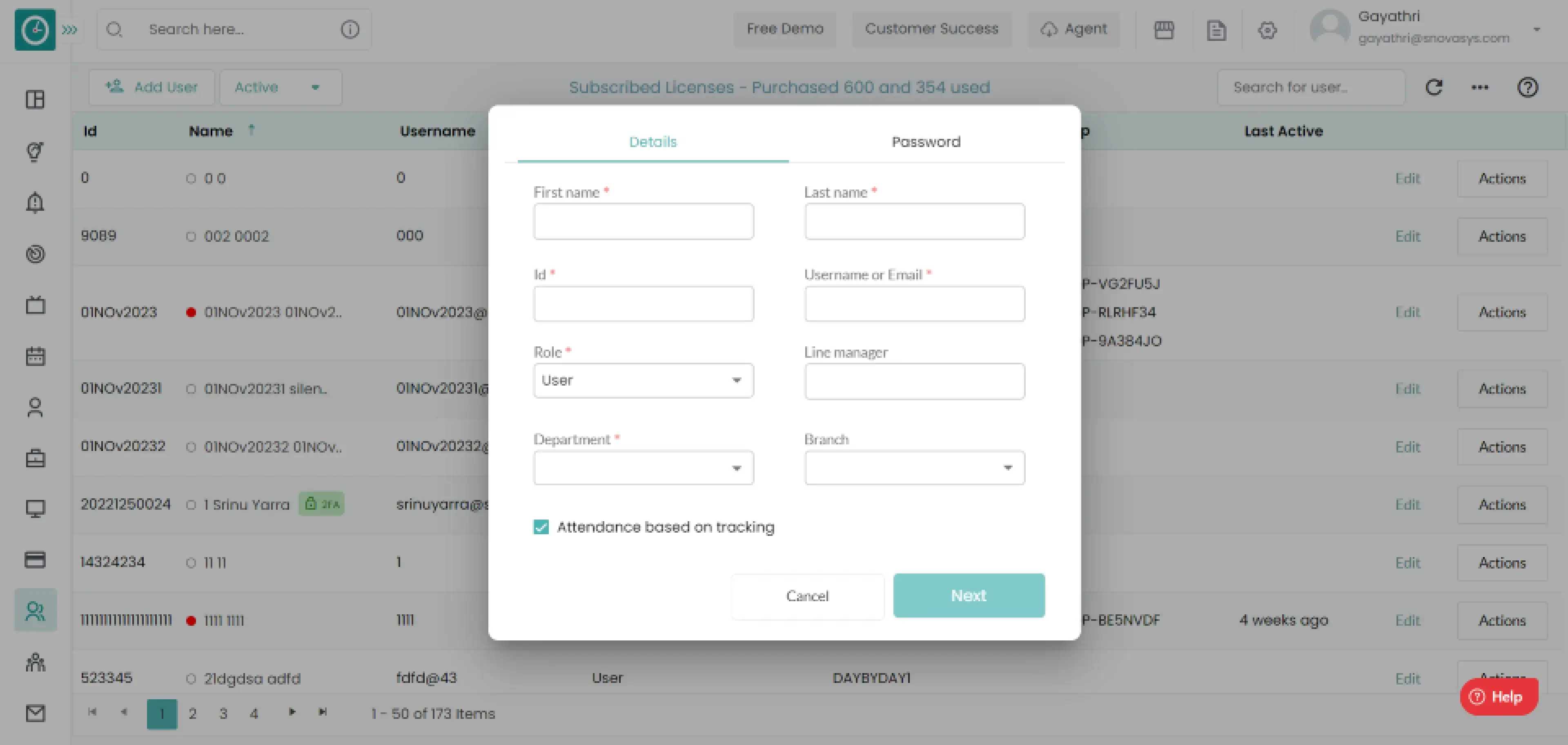Screen dimensions: 1568x745
Task: Toggle Attendance based on tracking checkbox
Action: [541, 527]
